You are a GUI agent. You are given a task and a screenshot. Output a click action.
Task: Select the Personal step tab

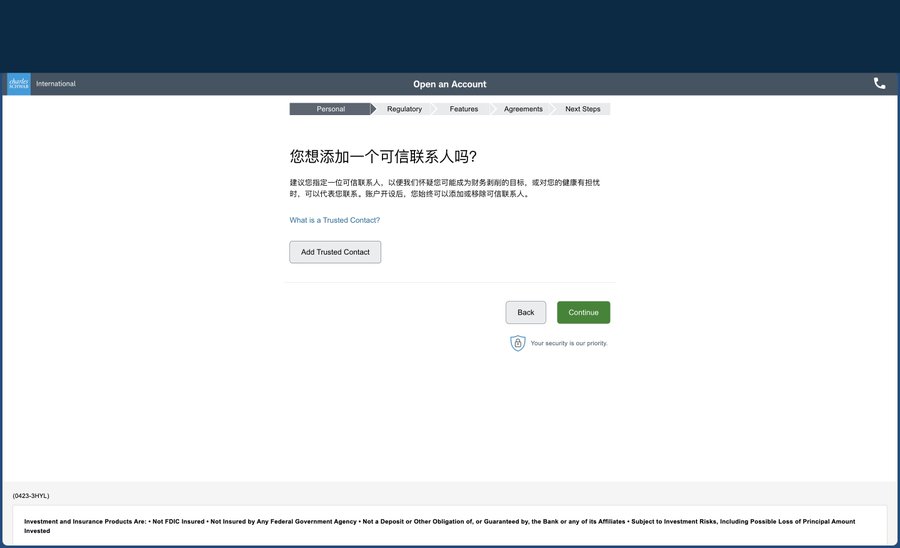[331, 109]
